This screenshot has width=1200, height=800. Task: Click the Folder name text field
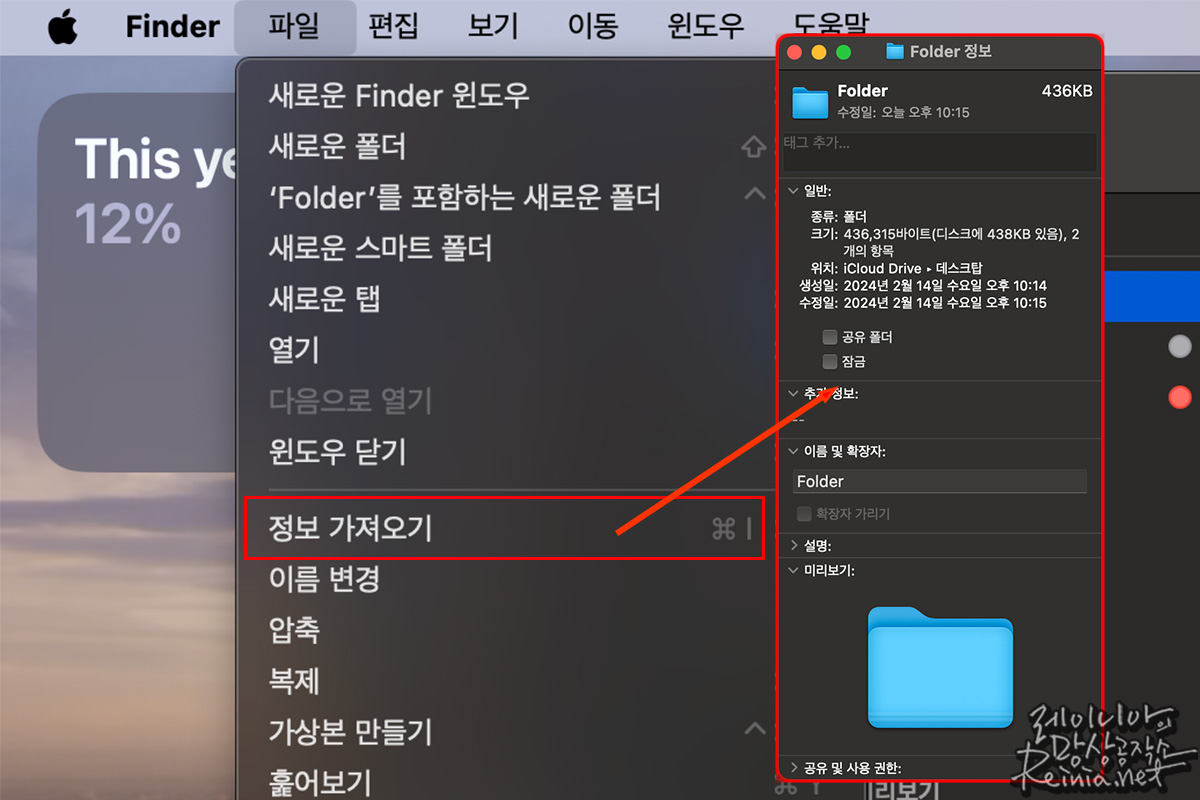coord(939,481)
